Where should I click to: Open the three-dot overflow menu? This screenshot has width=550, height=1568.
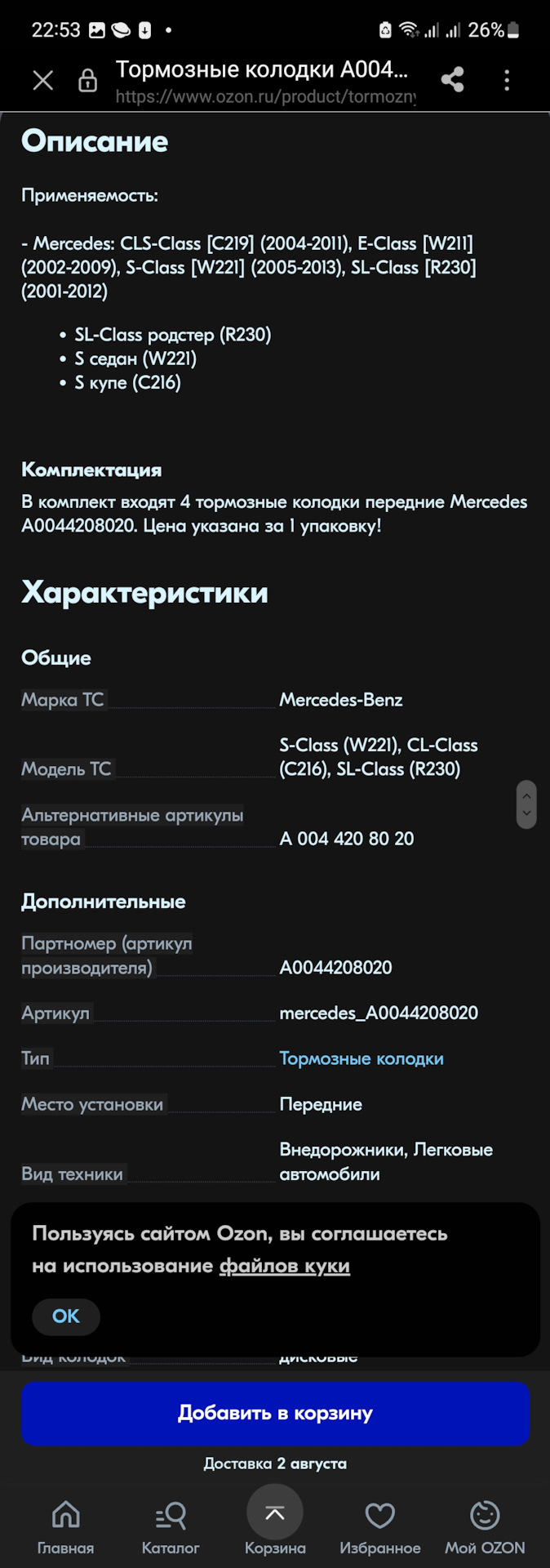(x=507, y=79)
